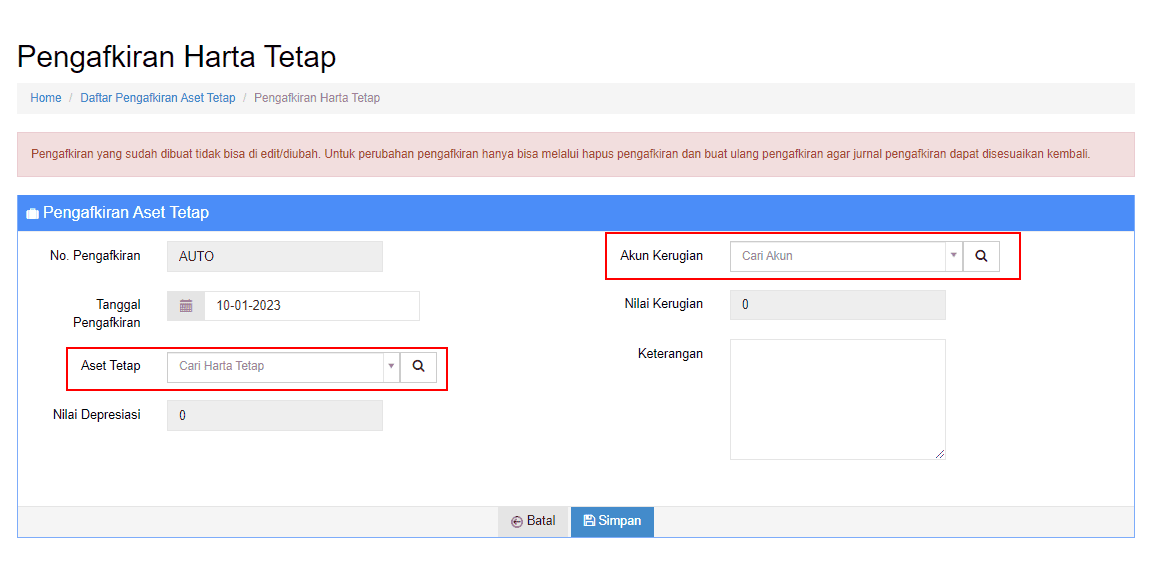Click the Tanggal Pengafkiran label
1153x573 pixels.
[x=107, y=313]
